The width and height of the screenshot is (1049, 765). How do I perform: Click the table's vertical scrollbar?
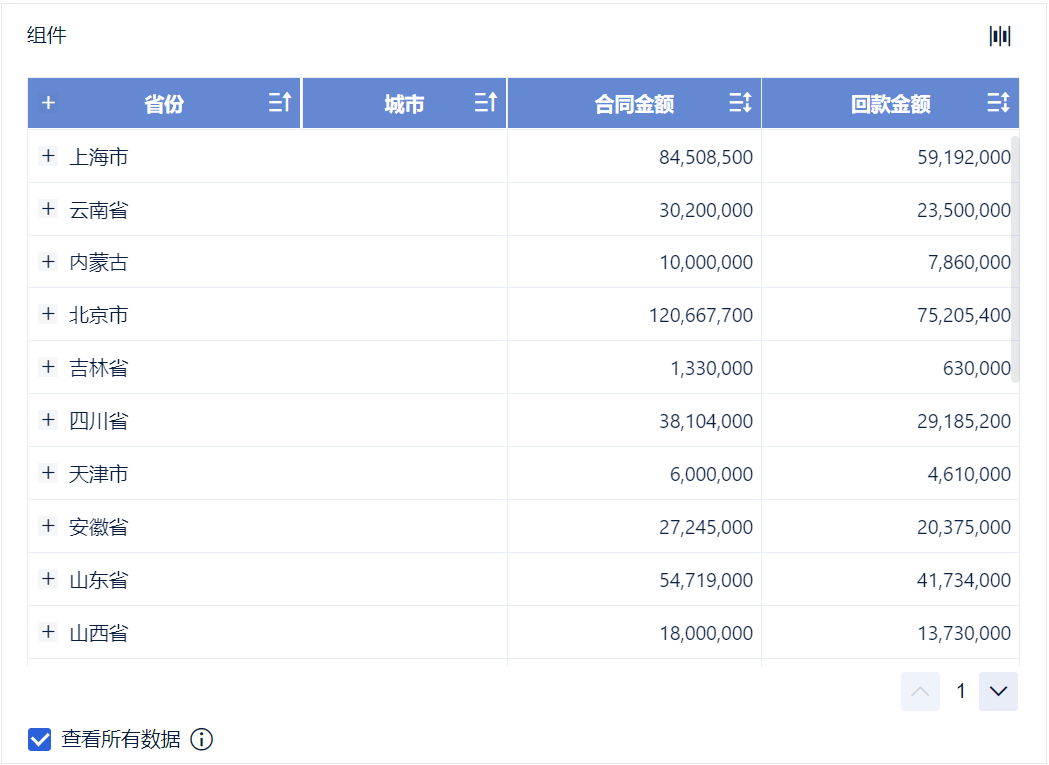(x=1015, y=260)
